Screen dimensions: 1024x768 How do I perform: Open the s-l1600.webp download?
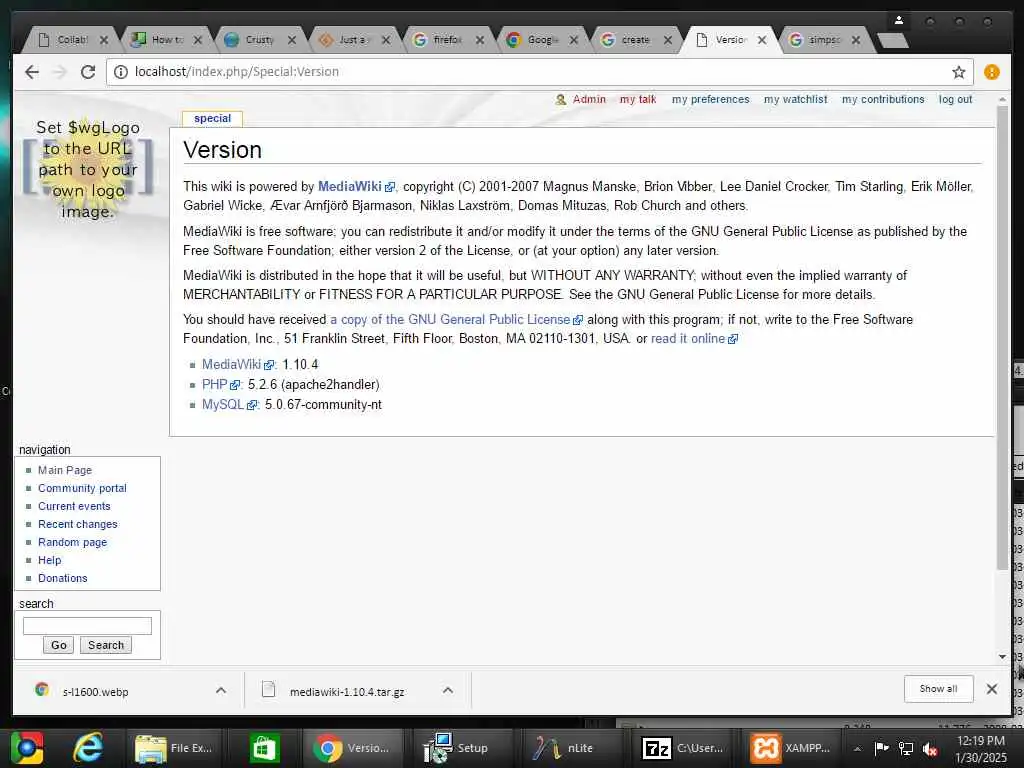point(96,692)
